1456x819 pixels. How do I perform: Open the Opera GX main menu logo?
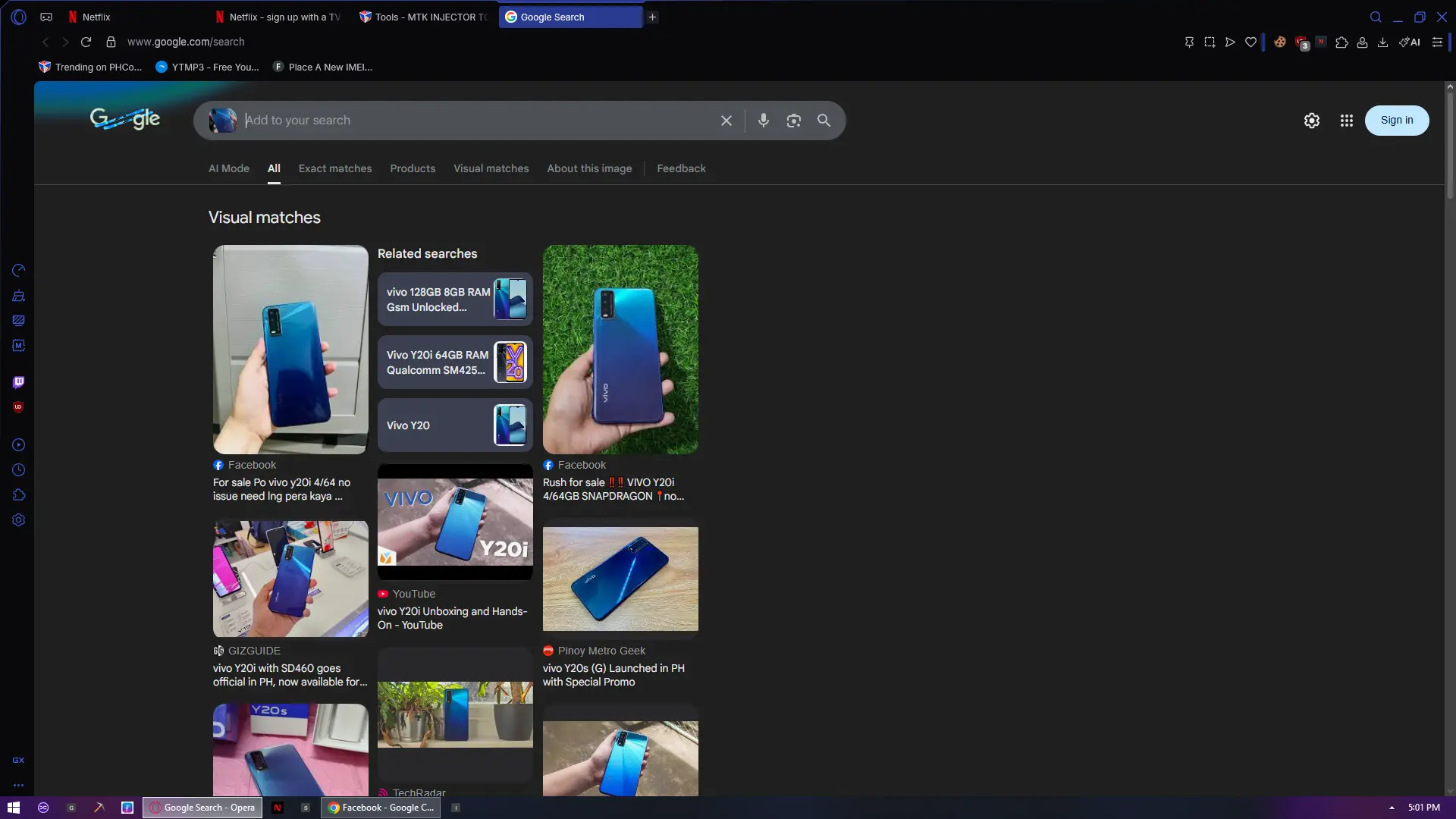click(x=19, y=17)
